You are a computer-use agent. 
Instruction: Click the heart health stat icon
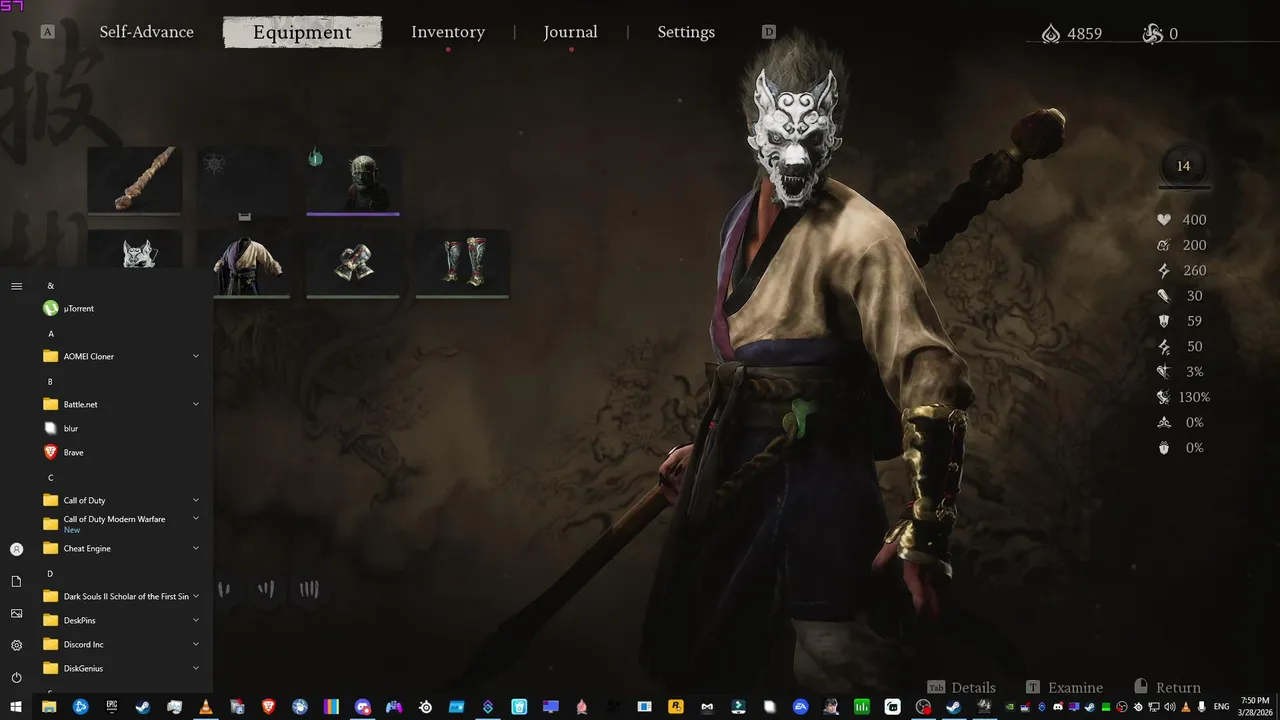[1164, 220]
